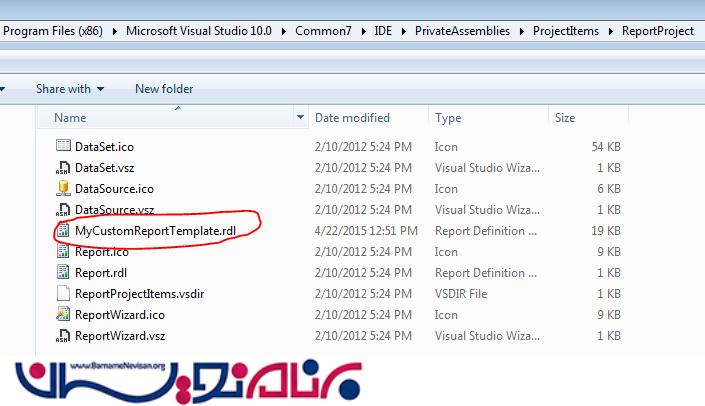Screen dimensions: 705x406
Task: Open the Share with dropdown menu
Action: (x=69, y=89)
